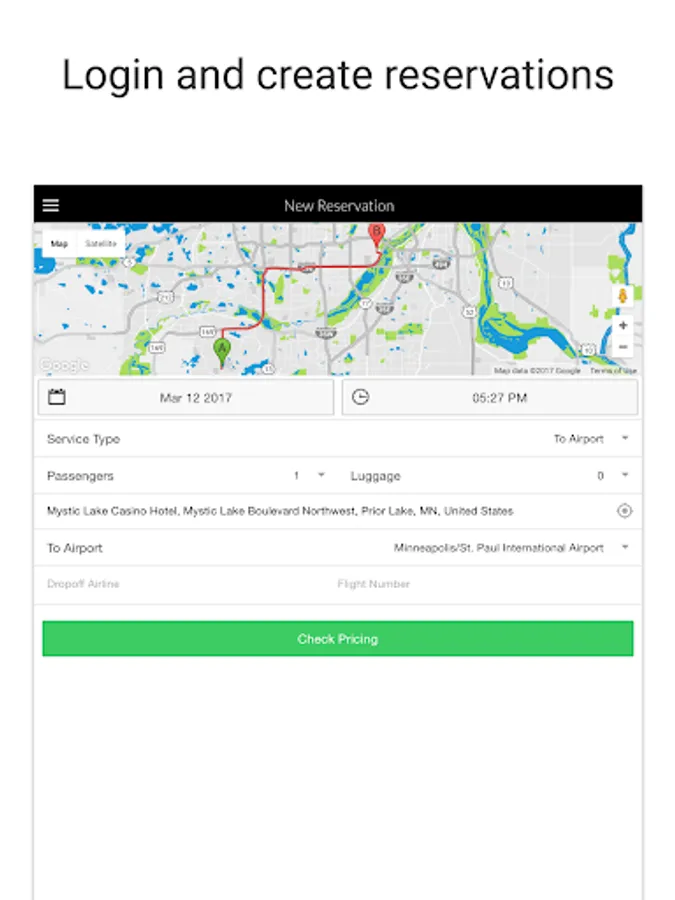Open the hamburger menu
675x900 pixels.
(51, 205)
